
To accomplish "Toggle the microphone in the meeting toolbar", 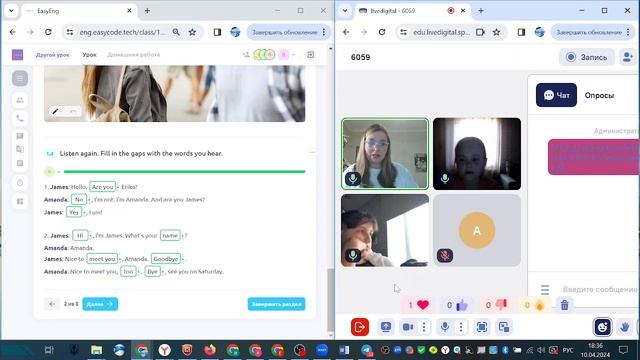I will click(445, 327).
